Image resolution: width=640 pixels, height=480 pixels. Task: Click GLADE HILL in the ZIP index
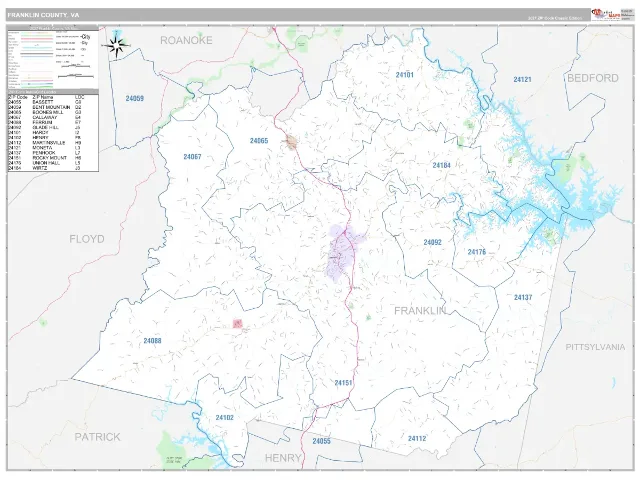click(x=46, y=127)
